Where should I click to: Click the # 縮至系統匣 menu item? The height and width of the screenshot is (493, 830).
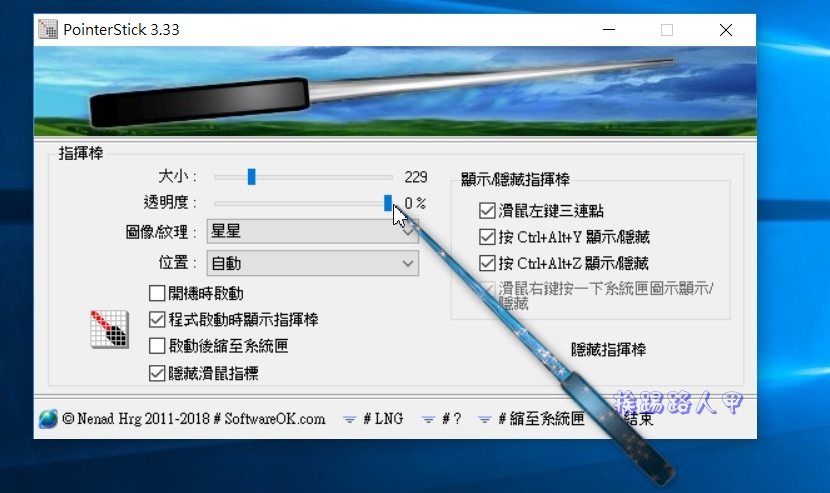click(x=542, y=419)
